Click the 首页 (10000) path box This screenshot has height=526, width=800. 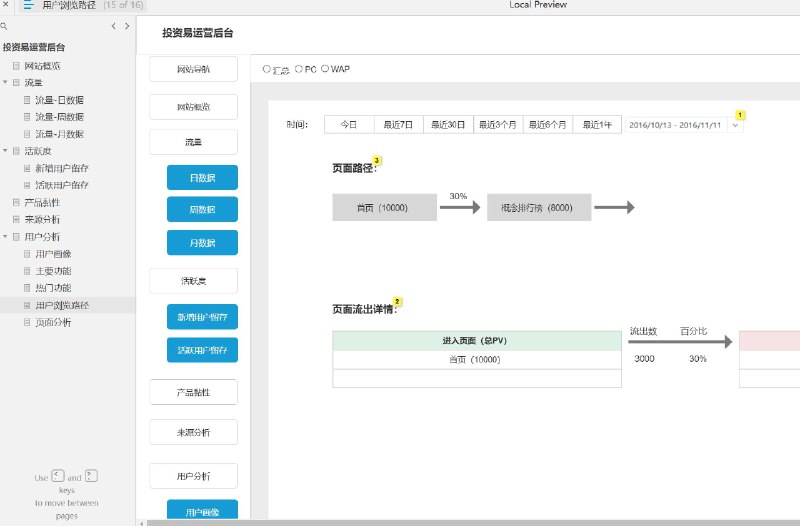[x=384, y=208]
